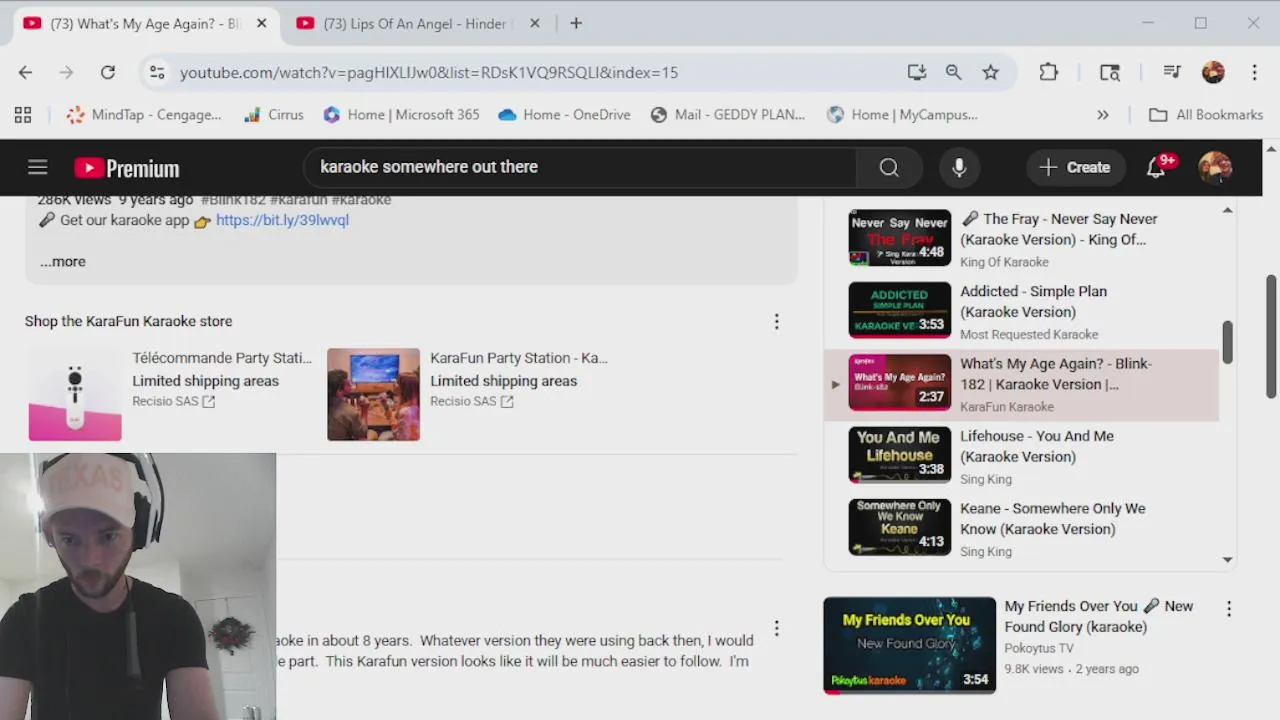The height and width of the screenshot is (720, 1280).
Task: Click the #karaoke hashtag
Action: click(x=361, y=200)
